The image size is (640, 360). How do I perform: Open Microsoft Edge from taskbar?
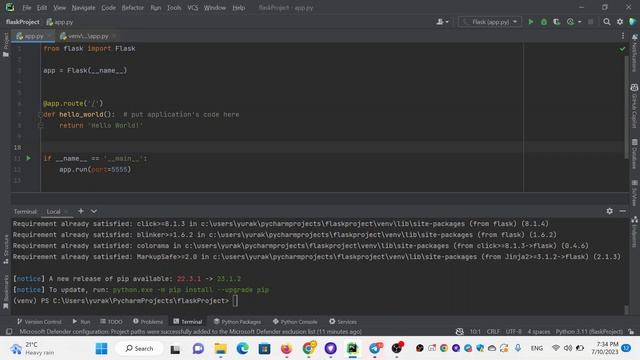click(242, 348)
